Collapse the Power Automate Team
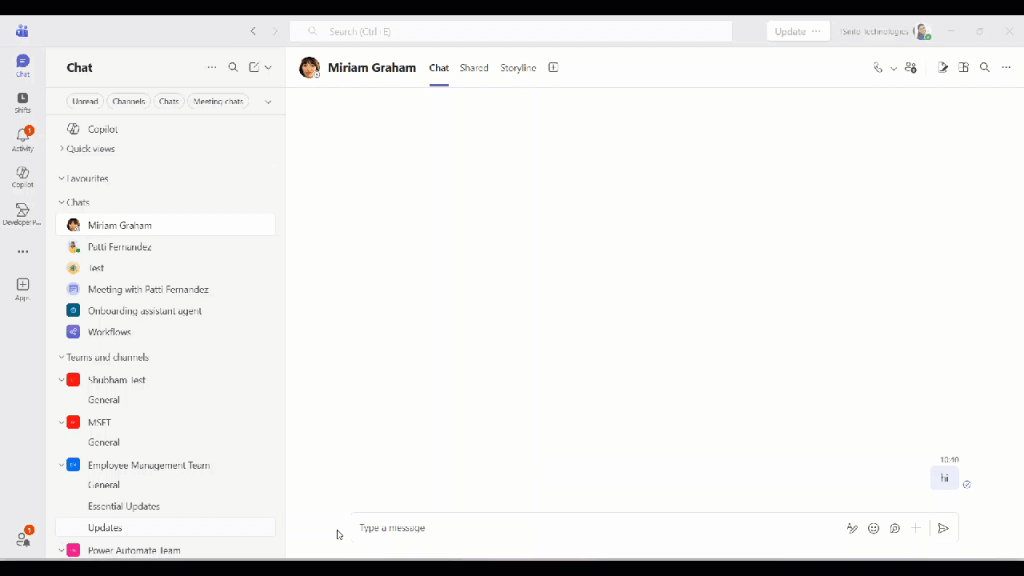 [x=61, y=550]
